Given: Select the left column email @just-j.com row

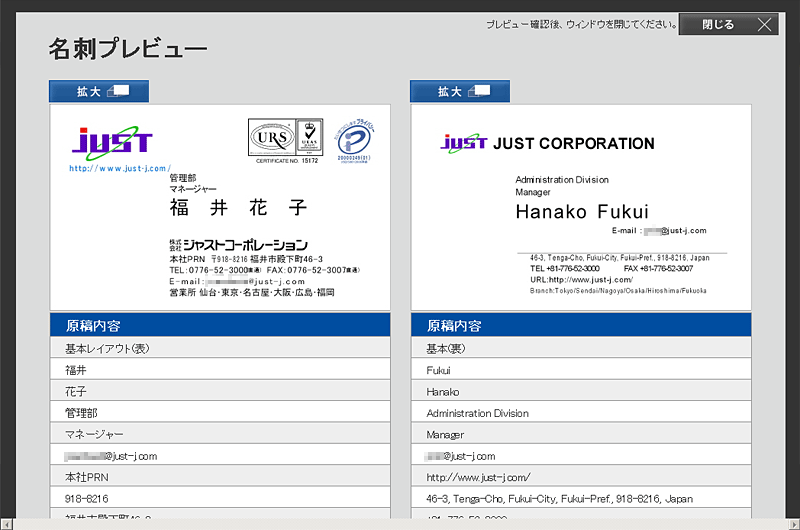Looking at the screenshot, I should 220,456.
